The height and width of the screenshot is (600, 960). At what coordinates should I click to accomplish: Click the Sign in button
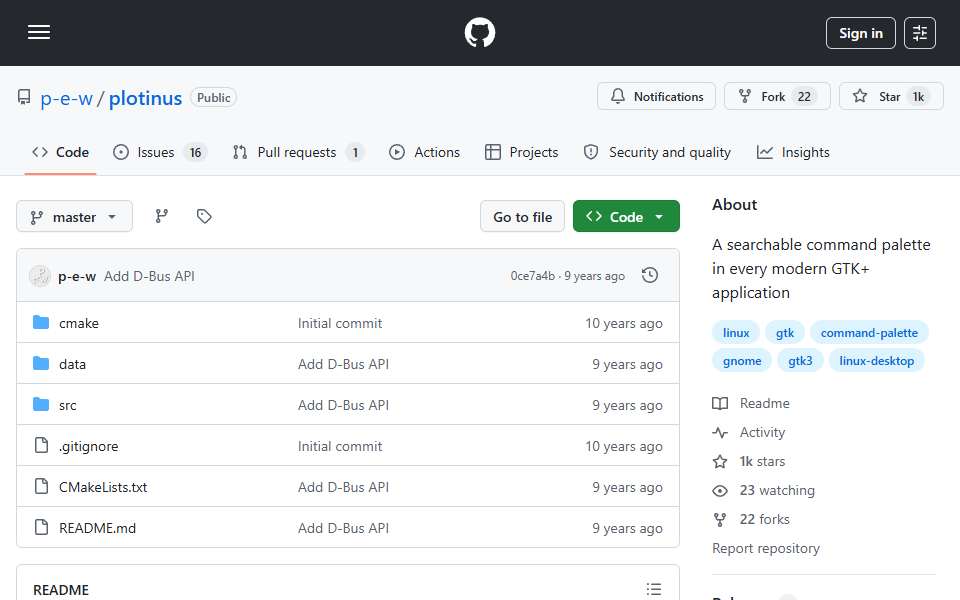(x=860, y=33)
